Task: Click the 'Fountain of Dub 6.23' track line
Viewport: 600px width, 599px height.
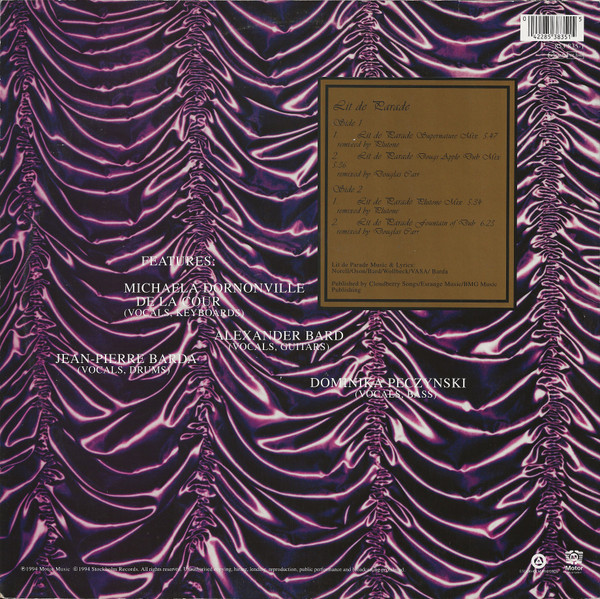Action: [x=413, y=223]
